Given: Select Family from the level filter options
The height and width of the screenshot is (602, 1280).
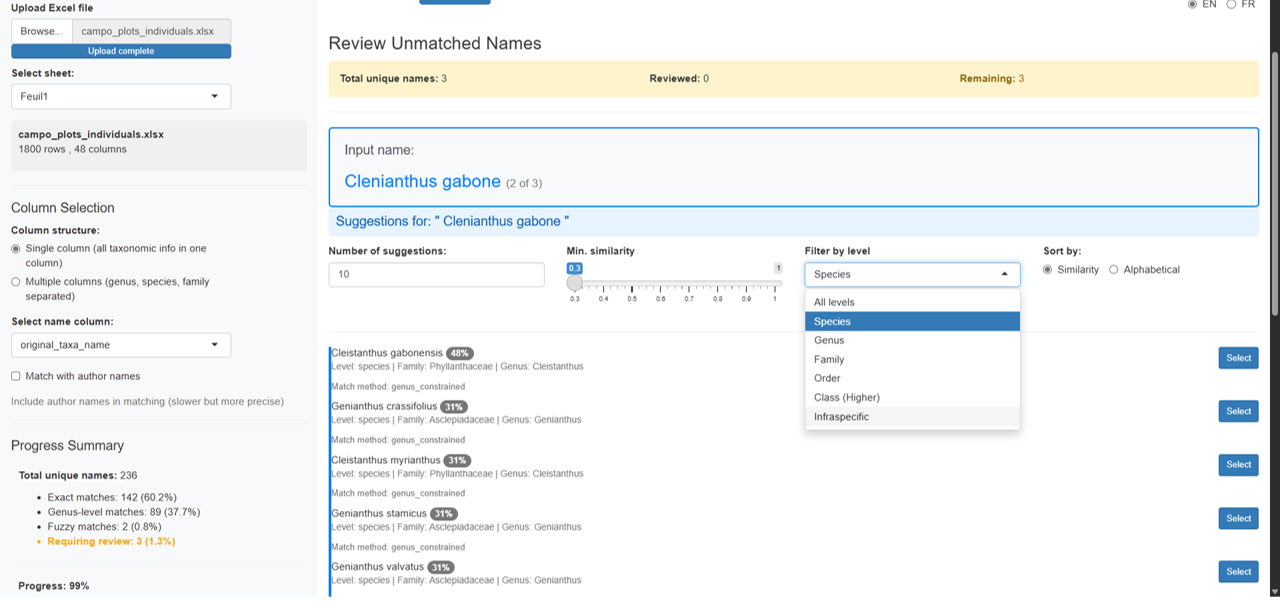Looking at the screenshot, I should (x=829, y=359).
